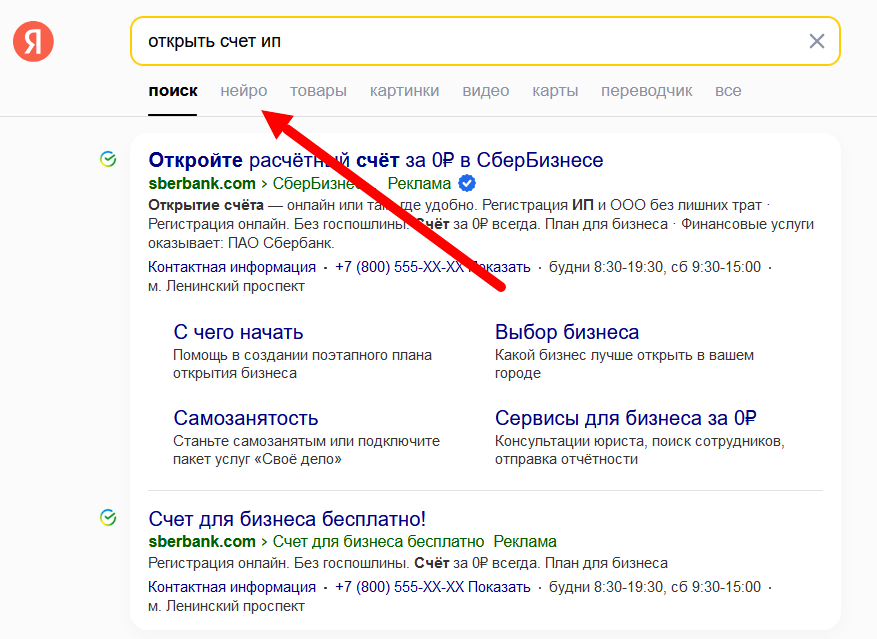Go to the 'карты' tab
Viewport: 877px width, 639px height.
click(x=555, y=91)
